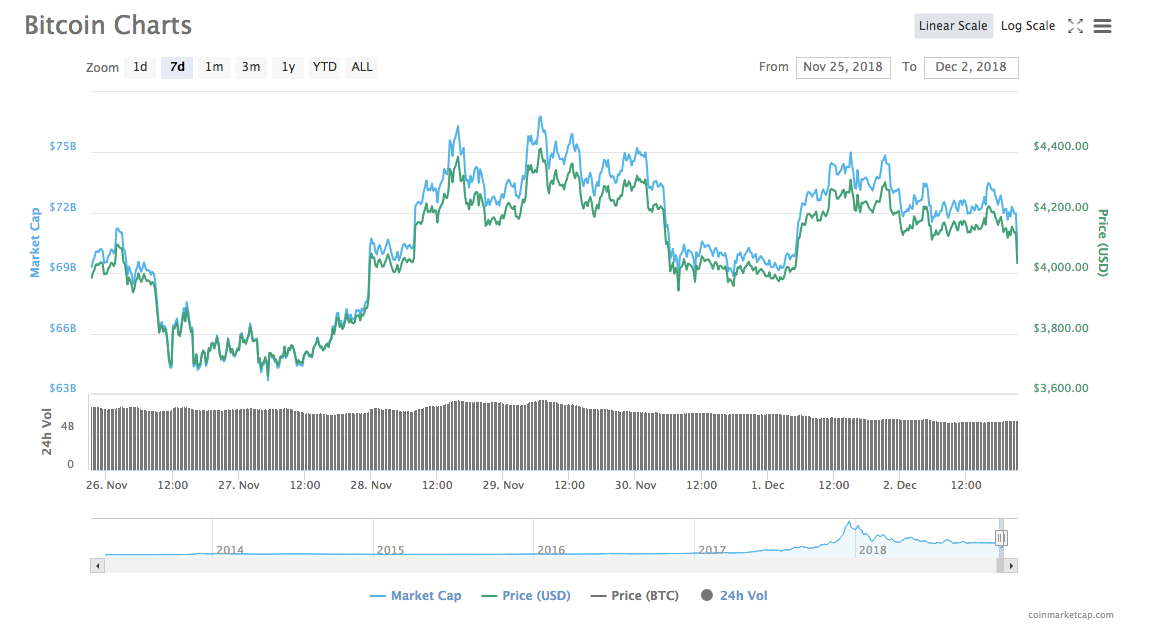Grab the navigator range handle near 2018
Image resolution: width=1159 pixels, height=634 pixels.
[x=1001, y=538]
